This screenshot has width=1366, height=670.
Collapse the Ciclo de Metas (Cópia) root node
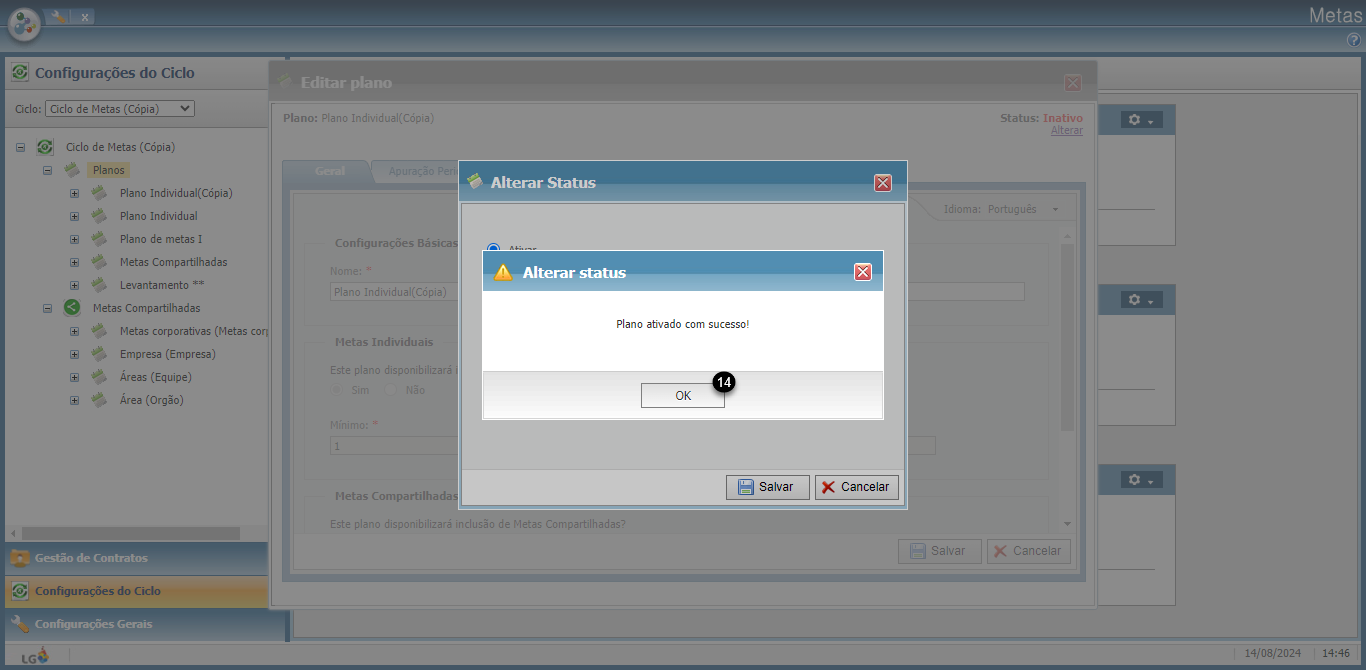coord(21,147)
